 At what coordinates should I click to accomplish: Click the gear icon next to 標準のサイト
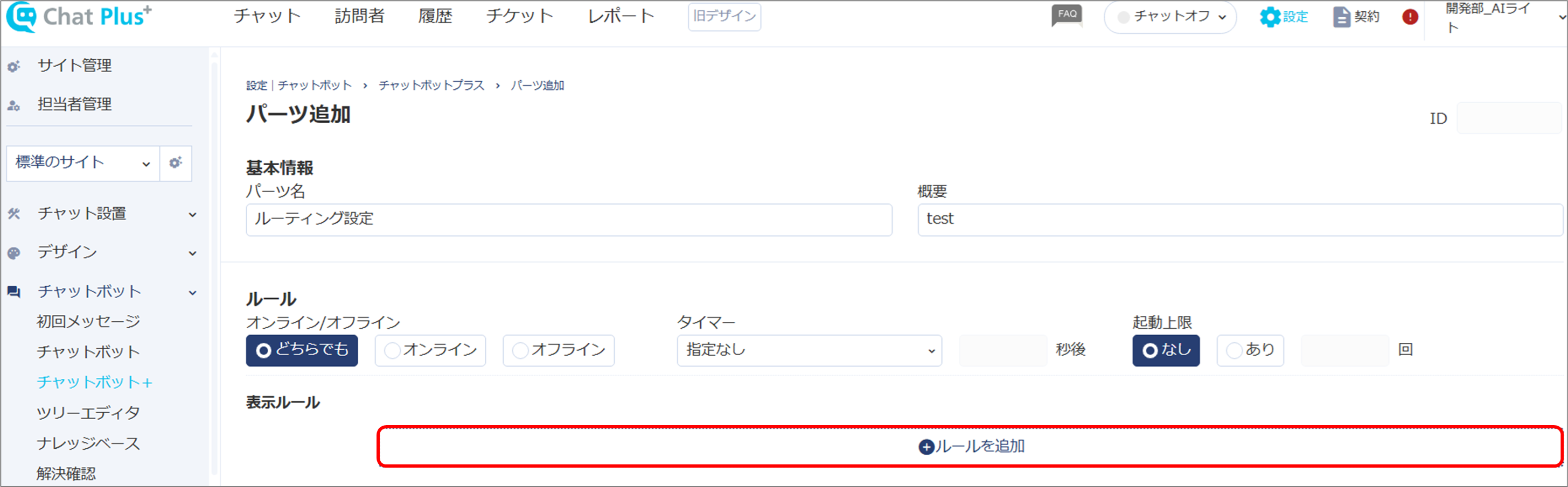point(175,163)
